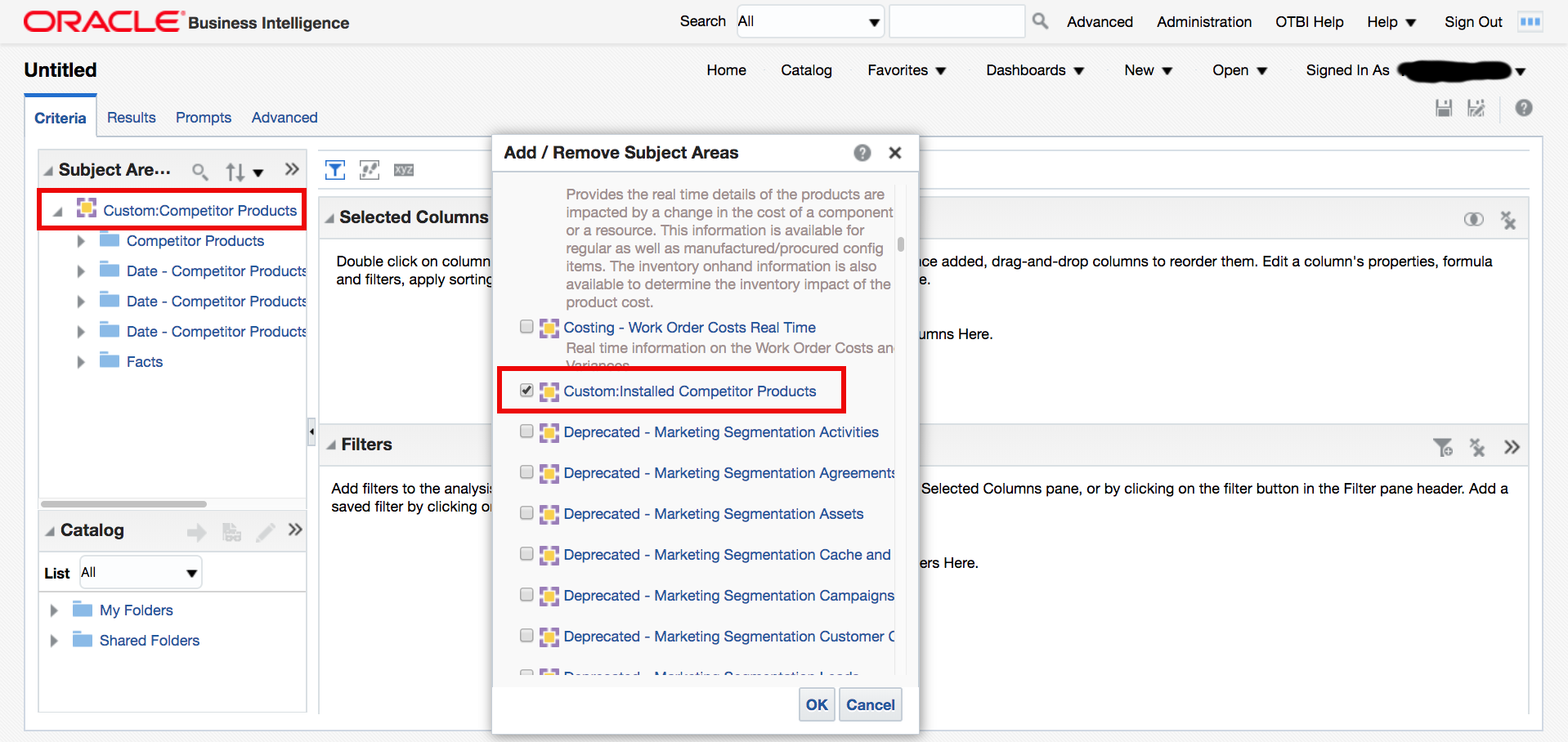Click the dialog's vertical scrollbar thumb
Screen dimensions: 1568x742
900,244
